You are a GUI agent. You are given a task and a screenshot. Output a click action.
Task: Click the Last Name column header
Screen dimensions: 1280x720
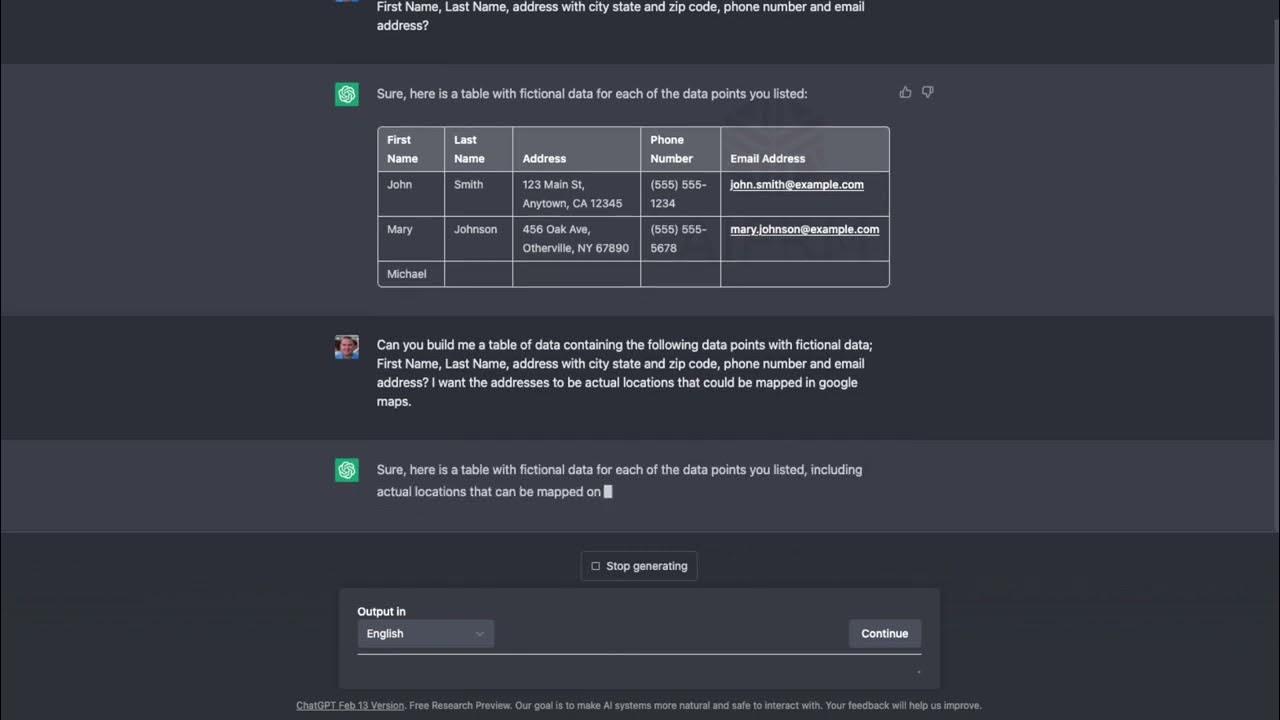click(x=469, y=149)
